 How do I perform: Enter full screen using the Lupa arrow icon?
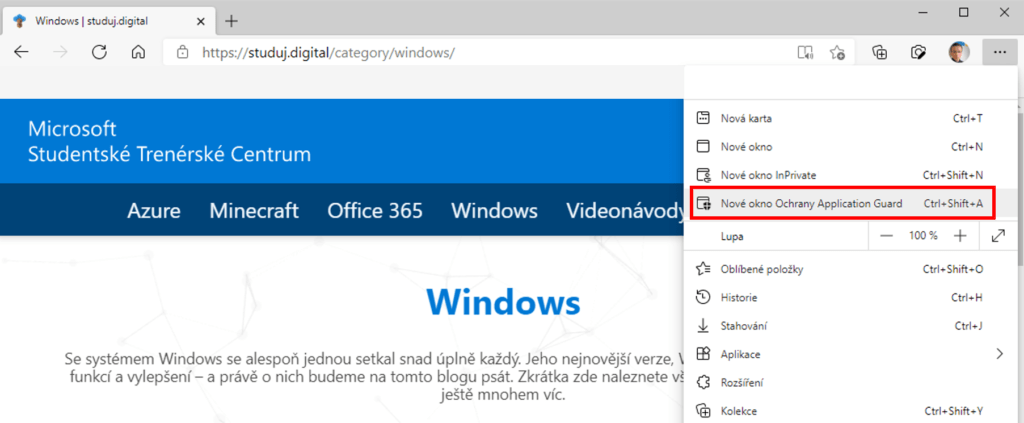point(998,236)
